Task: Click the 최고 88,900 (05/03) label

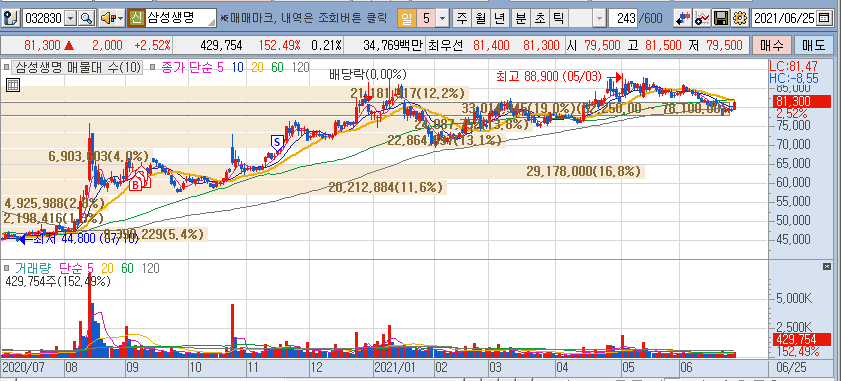Action: coord(549,77)
